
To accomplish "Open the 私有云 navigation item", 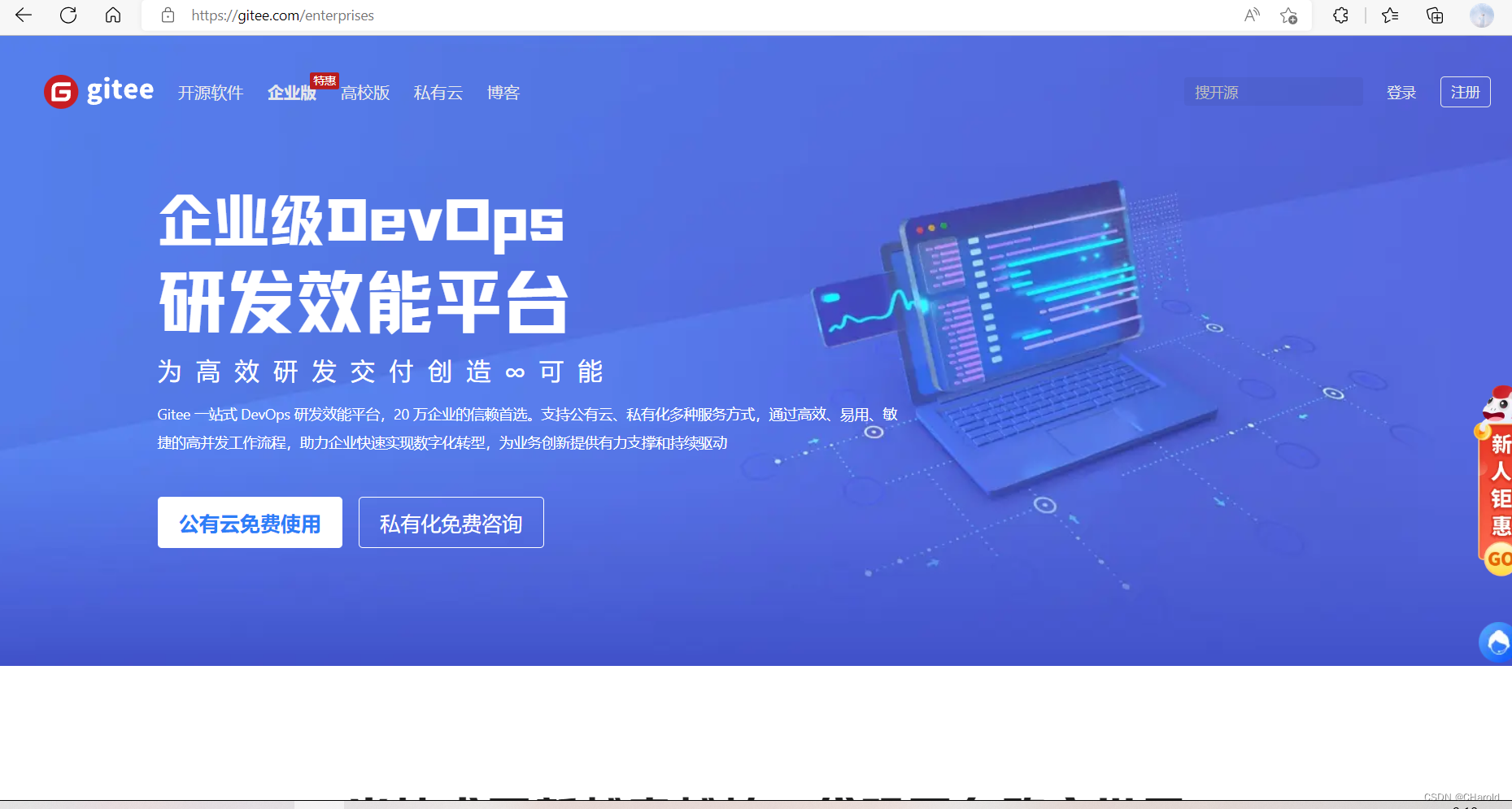I will coord(438,93).
